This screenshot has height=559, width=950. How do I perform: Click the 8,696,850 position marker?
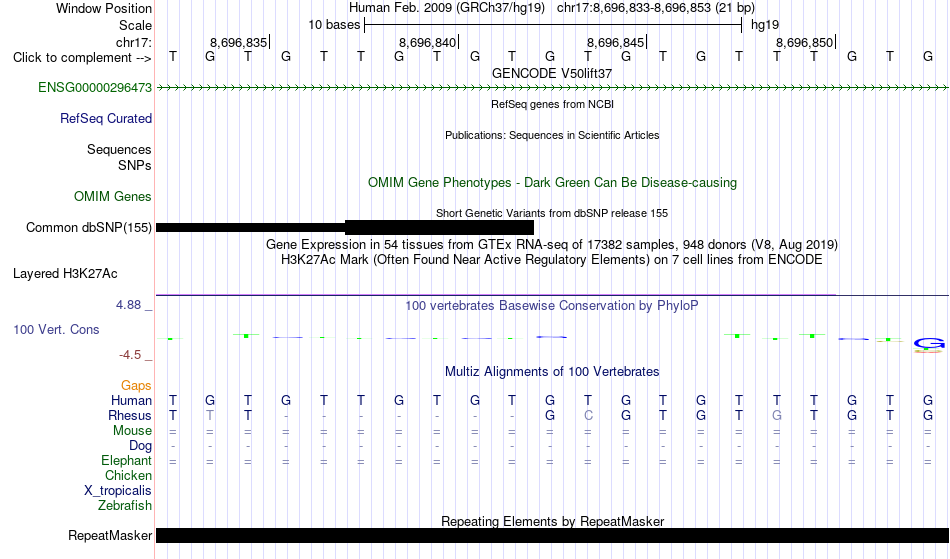[x=805, y=42]
